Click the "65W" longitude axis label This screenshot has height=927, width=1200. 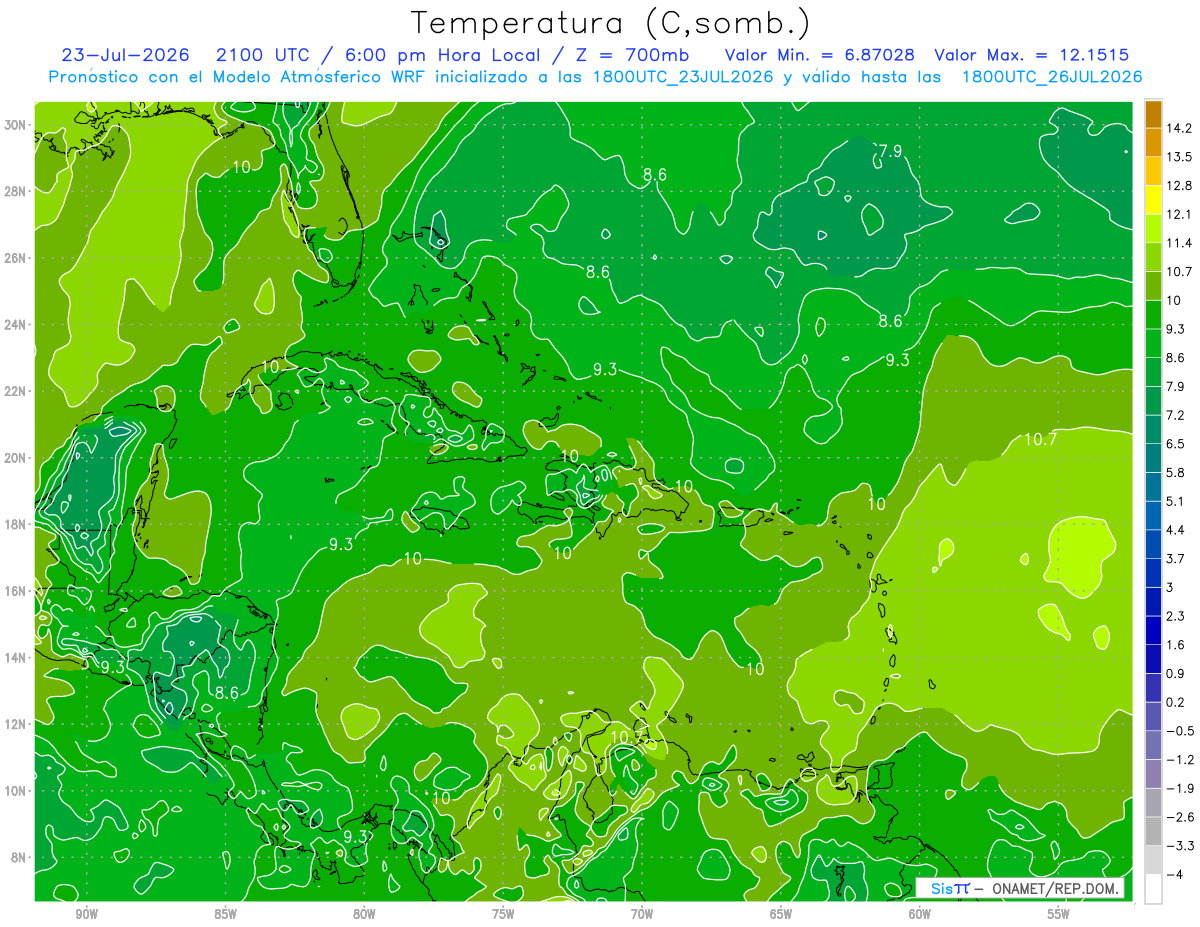coord(781,913)
